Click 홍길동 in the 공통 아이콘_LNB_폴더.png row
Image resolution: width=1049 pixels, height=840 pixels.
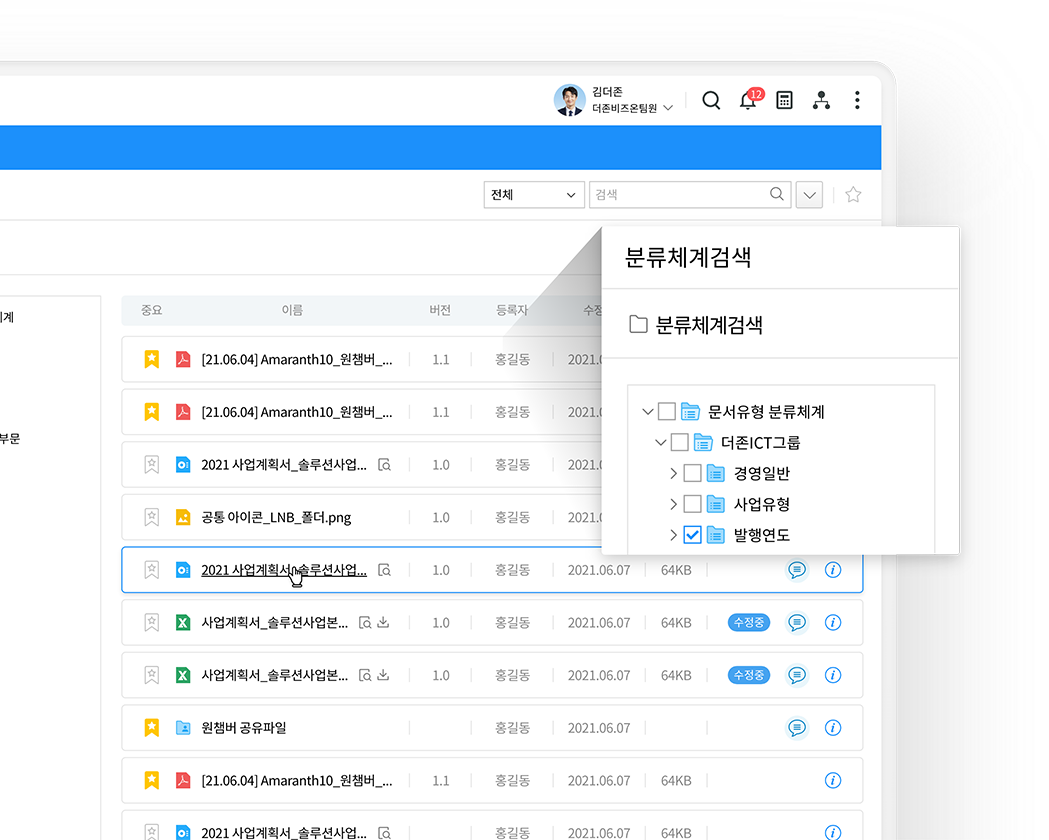[512, 517]
